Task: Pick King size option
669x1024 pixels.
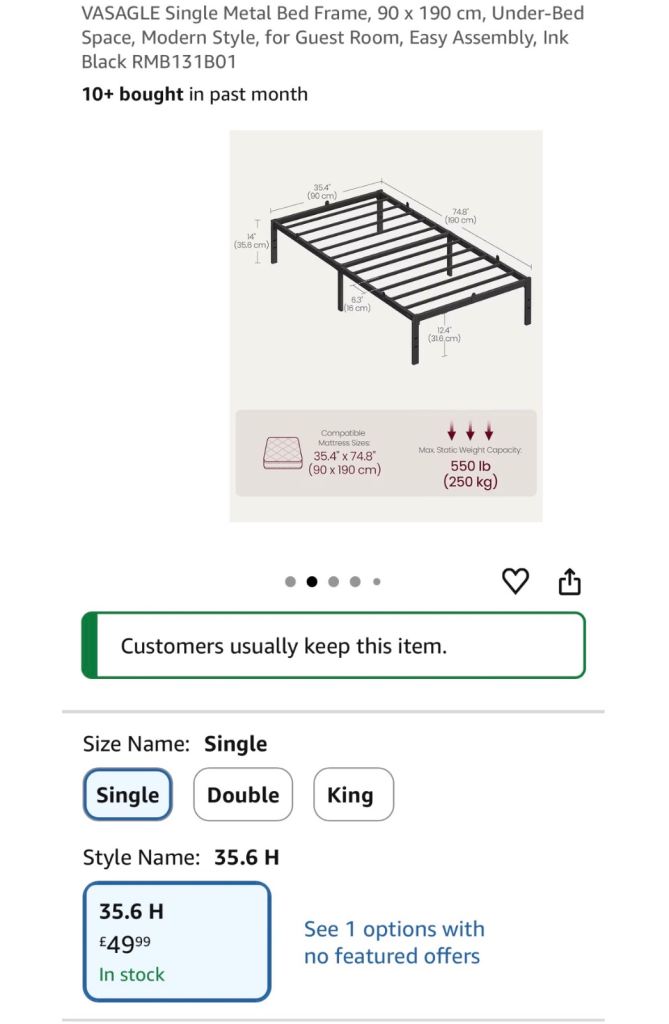Action: click(x=350, y=795)
